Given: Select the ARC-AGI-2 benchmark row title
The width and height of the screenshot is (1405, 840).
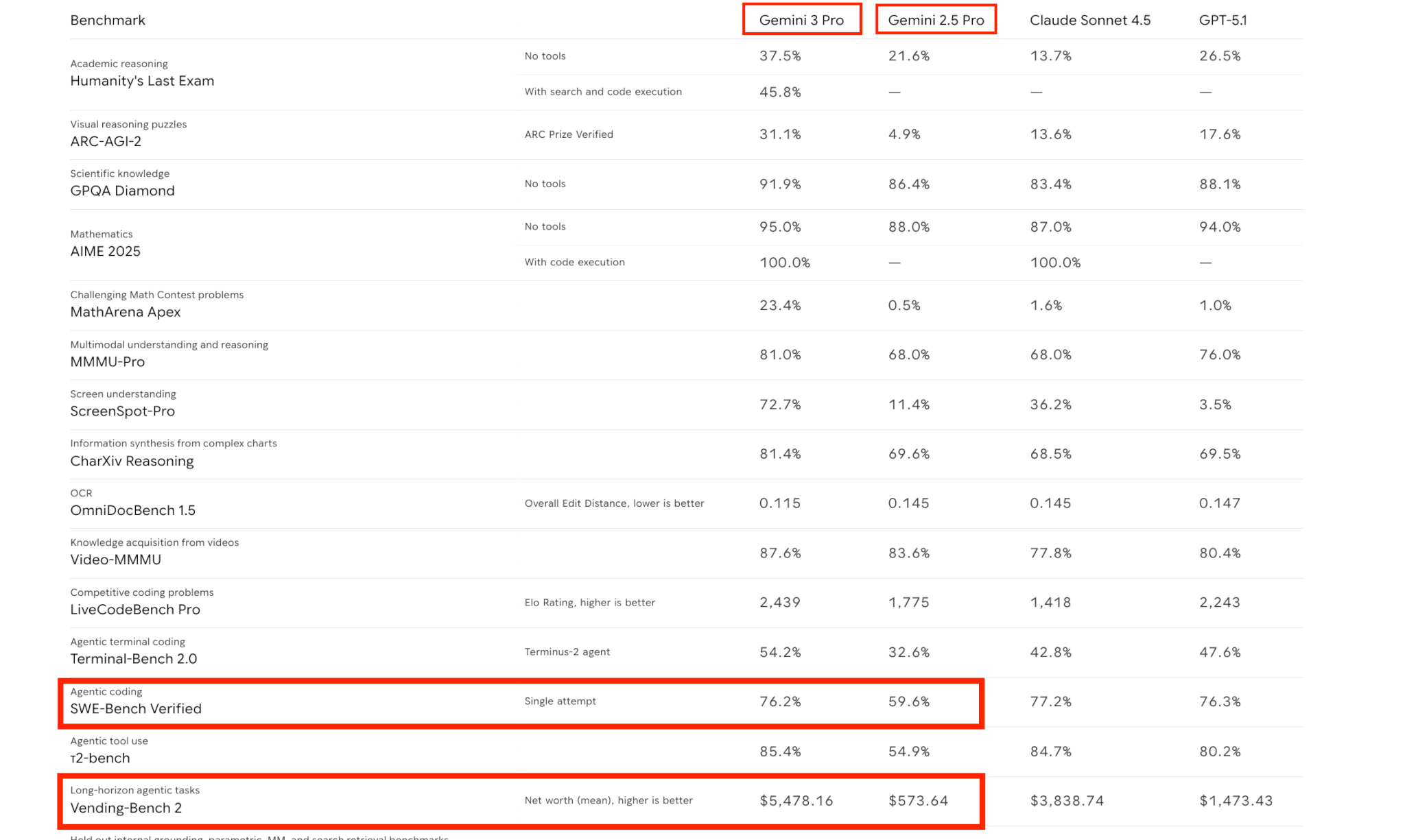Looking at the screenshot, I should (x=106, y=141).
